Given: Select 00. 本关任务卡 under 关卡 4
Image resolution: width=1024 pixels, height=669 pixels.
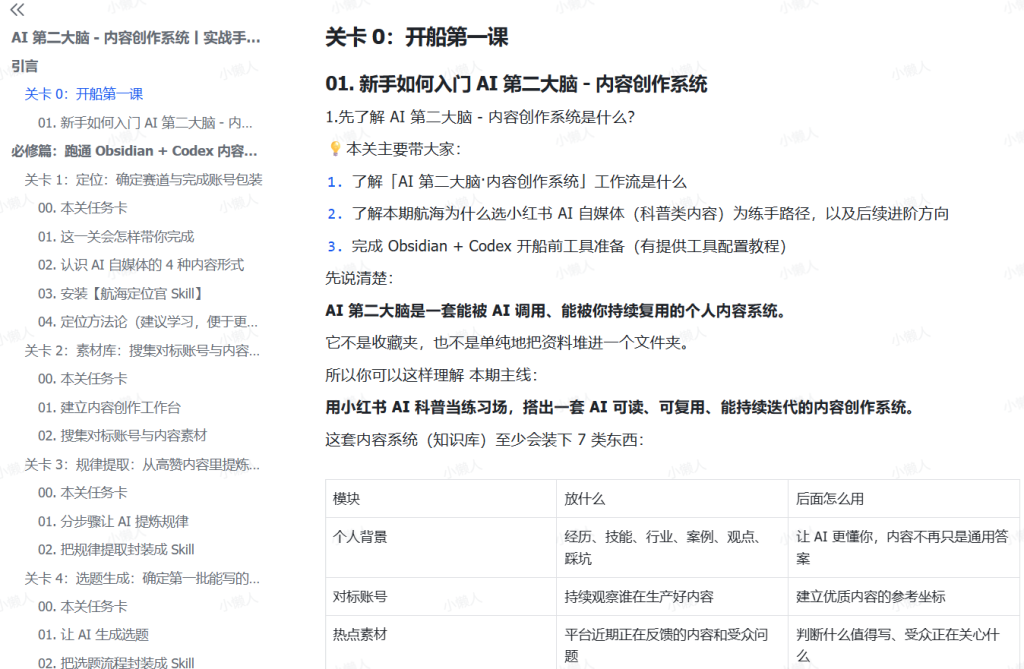Looking at the screenshot, I should point(82,606).
